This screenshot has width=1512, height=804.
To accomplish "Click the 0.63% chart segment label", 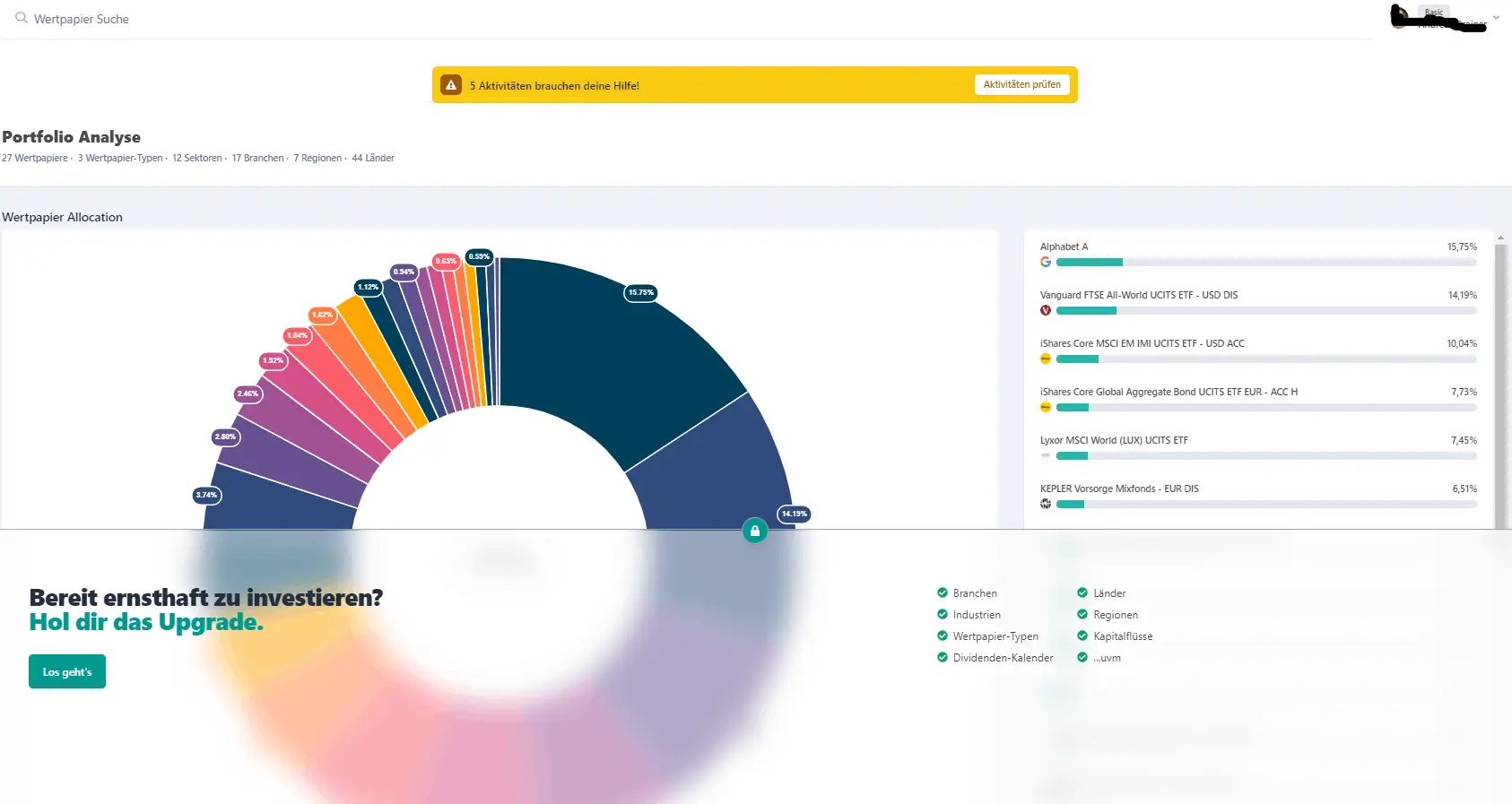I will click(446, 261).
